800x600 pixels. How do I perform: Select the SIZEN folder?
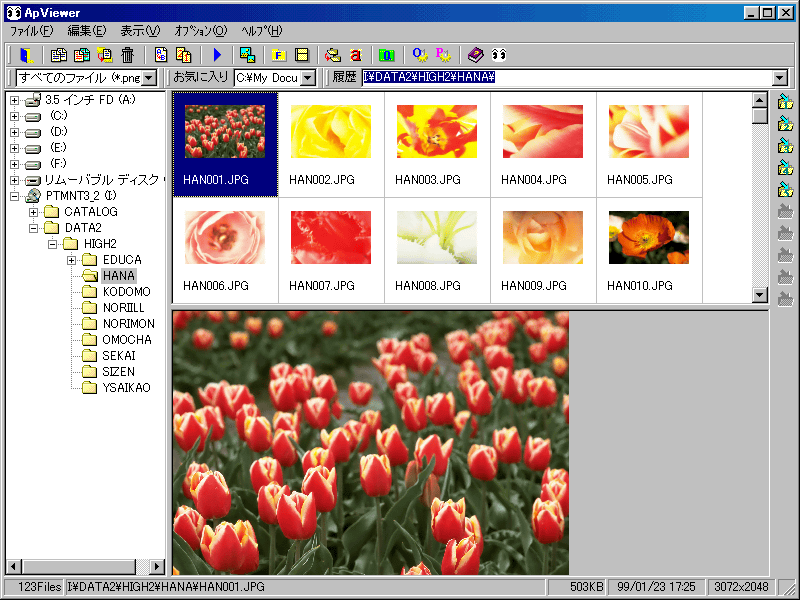118,371
